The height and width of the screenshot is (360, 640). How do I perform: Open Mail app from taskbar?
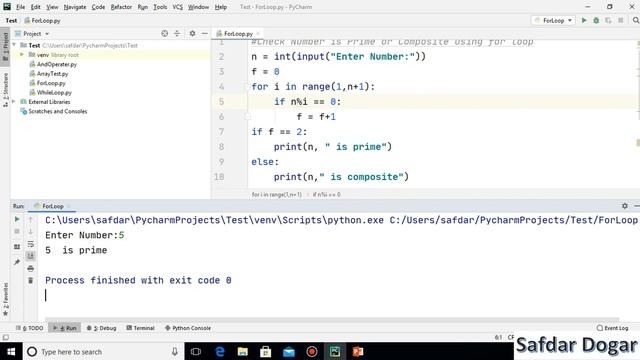[289, 351]
